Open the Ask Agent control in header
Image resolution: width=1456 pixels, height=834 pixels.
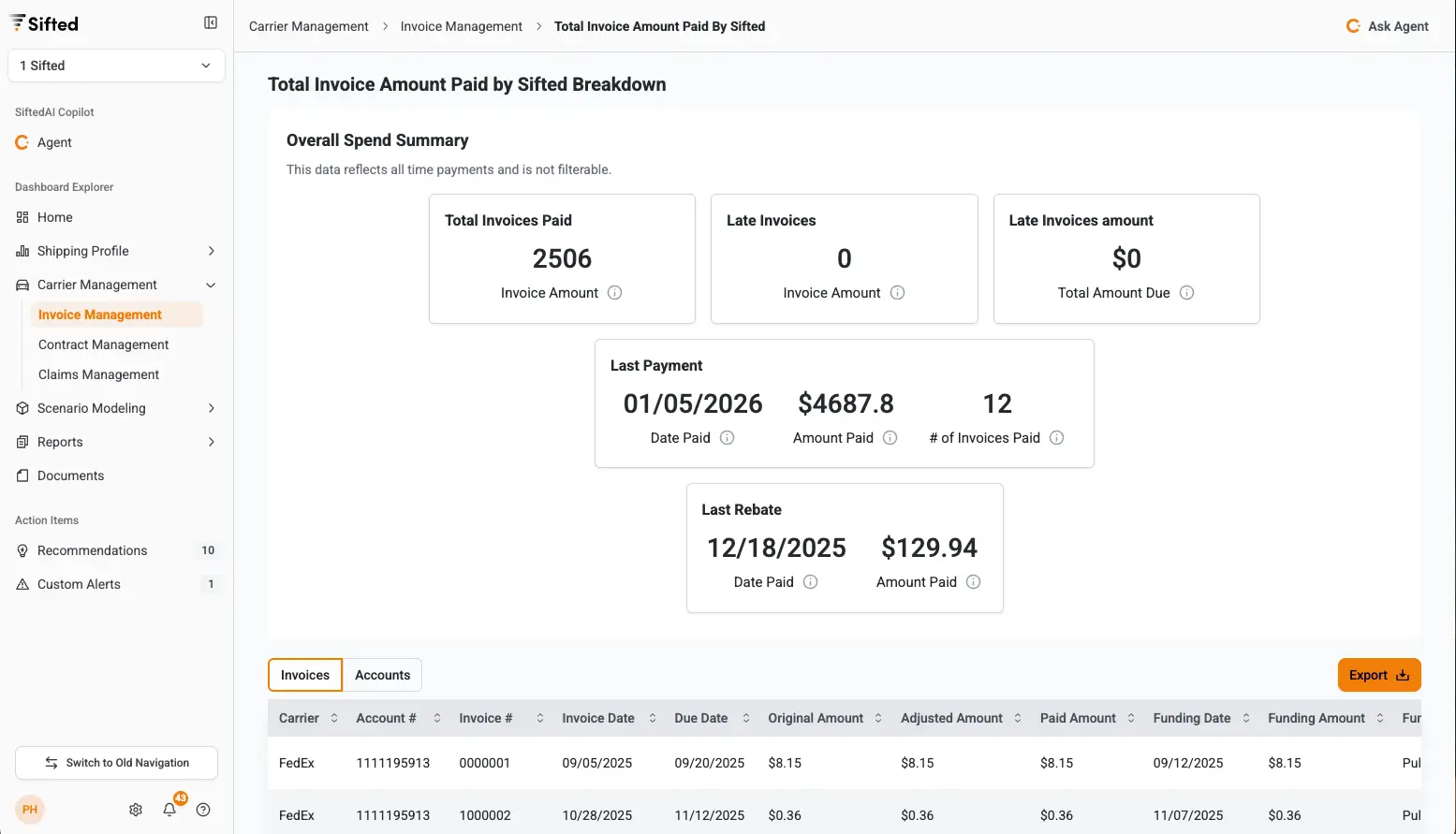(x=1387, y=25)
